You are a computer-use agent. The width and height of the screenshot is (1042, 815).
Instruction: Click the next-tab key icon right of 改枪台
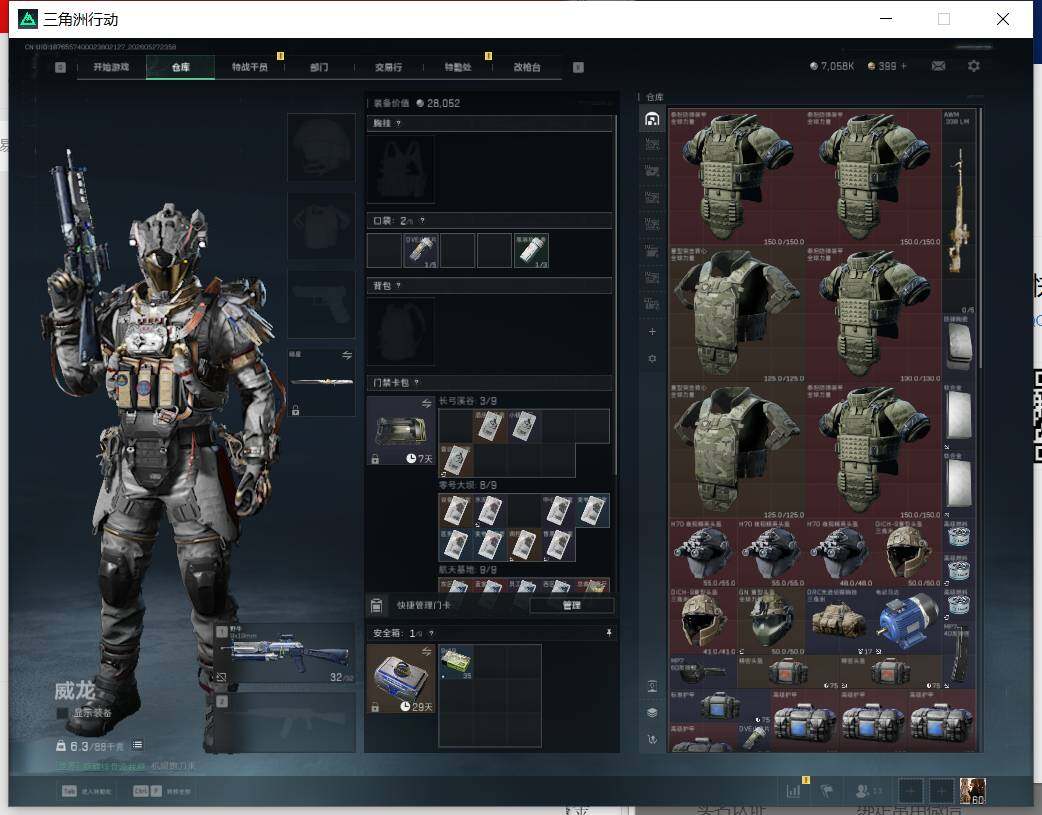[578, 67]
